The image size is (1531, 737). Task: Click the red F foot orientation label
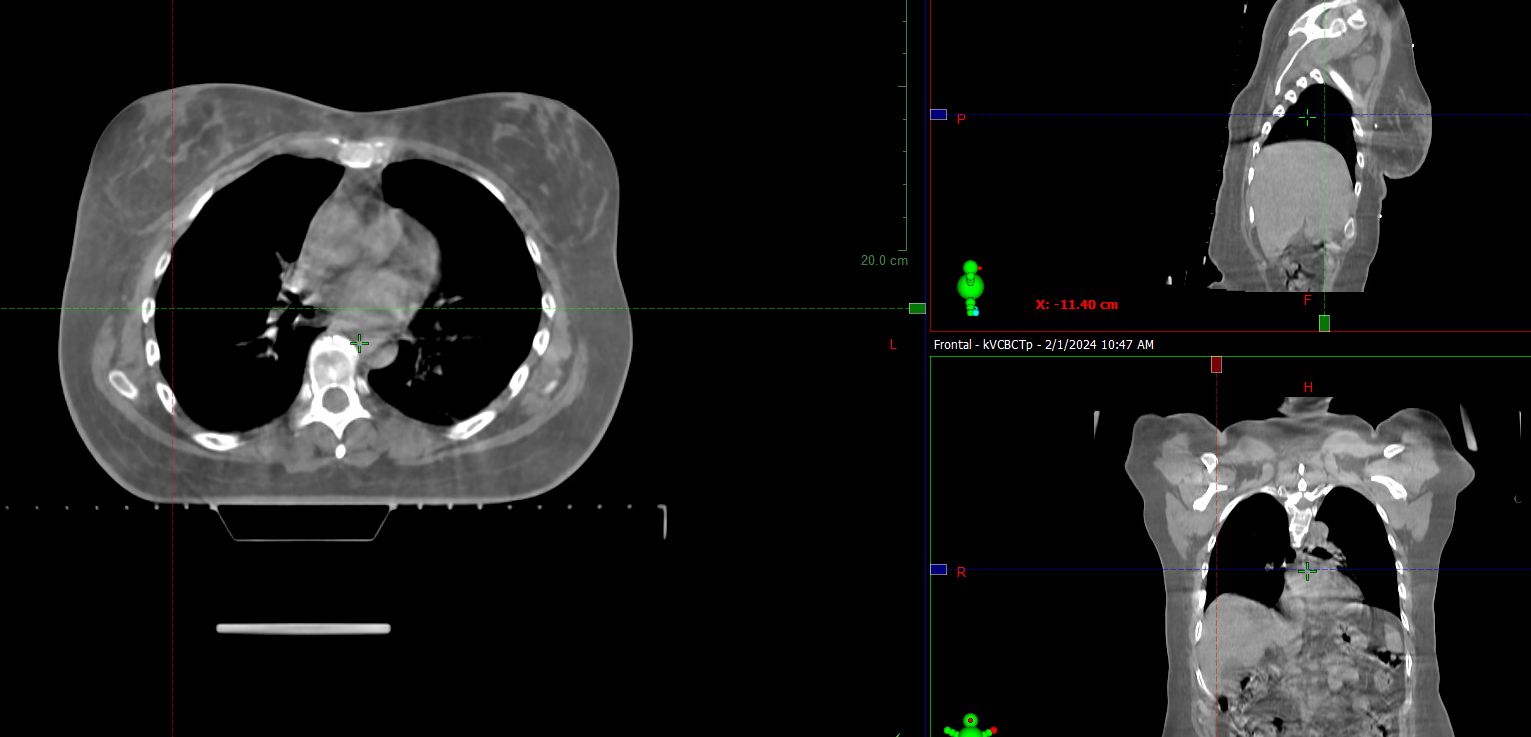1306,300
